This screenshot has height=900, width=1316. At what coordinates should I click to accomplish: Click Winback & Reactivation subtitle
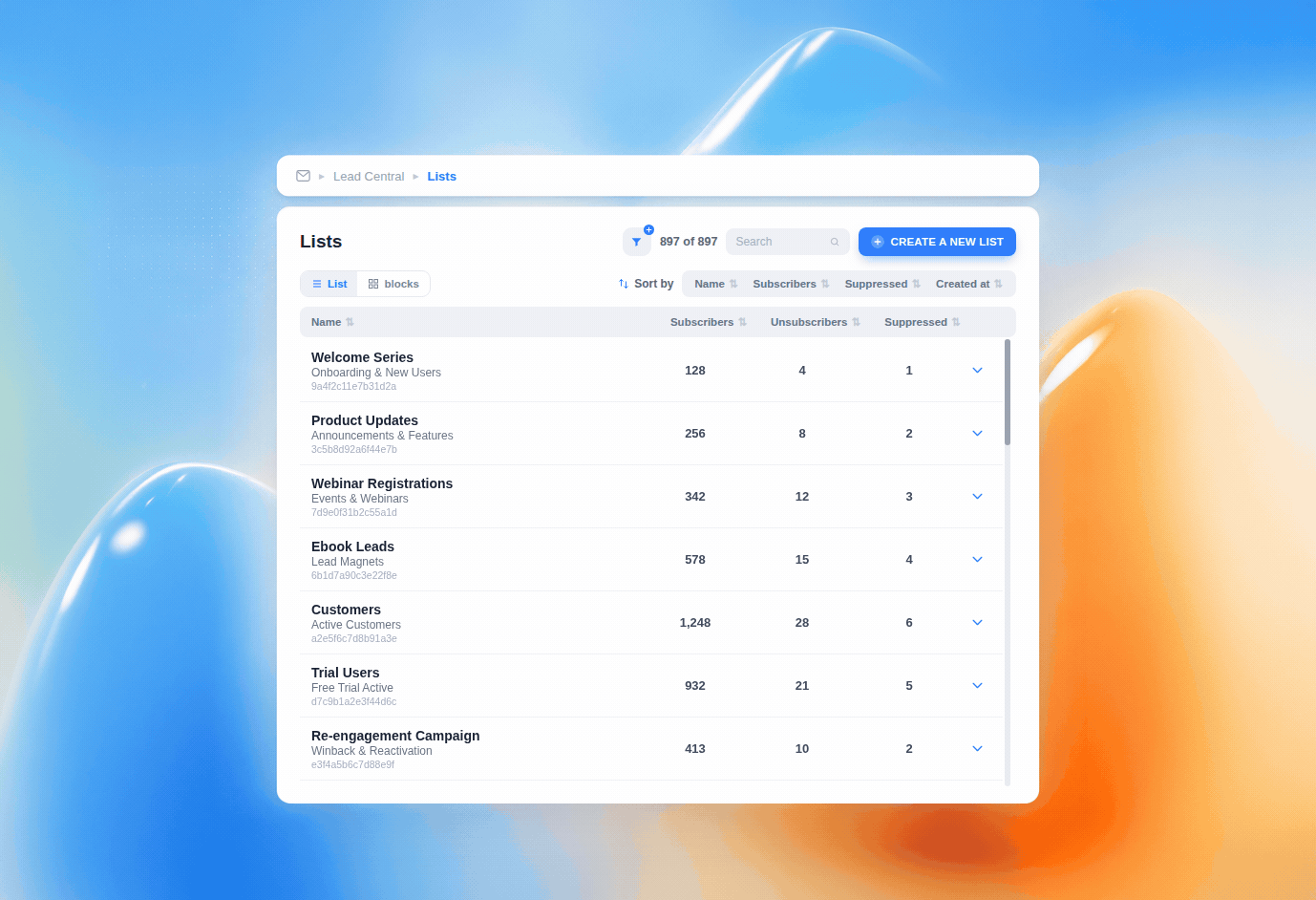[x=371, y=751]
